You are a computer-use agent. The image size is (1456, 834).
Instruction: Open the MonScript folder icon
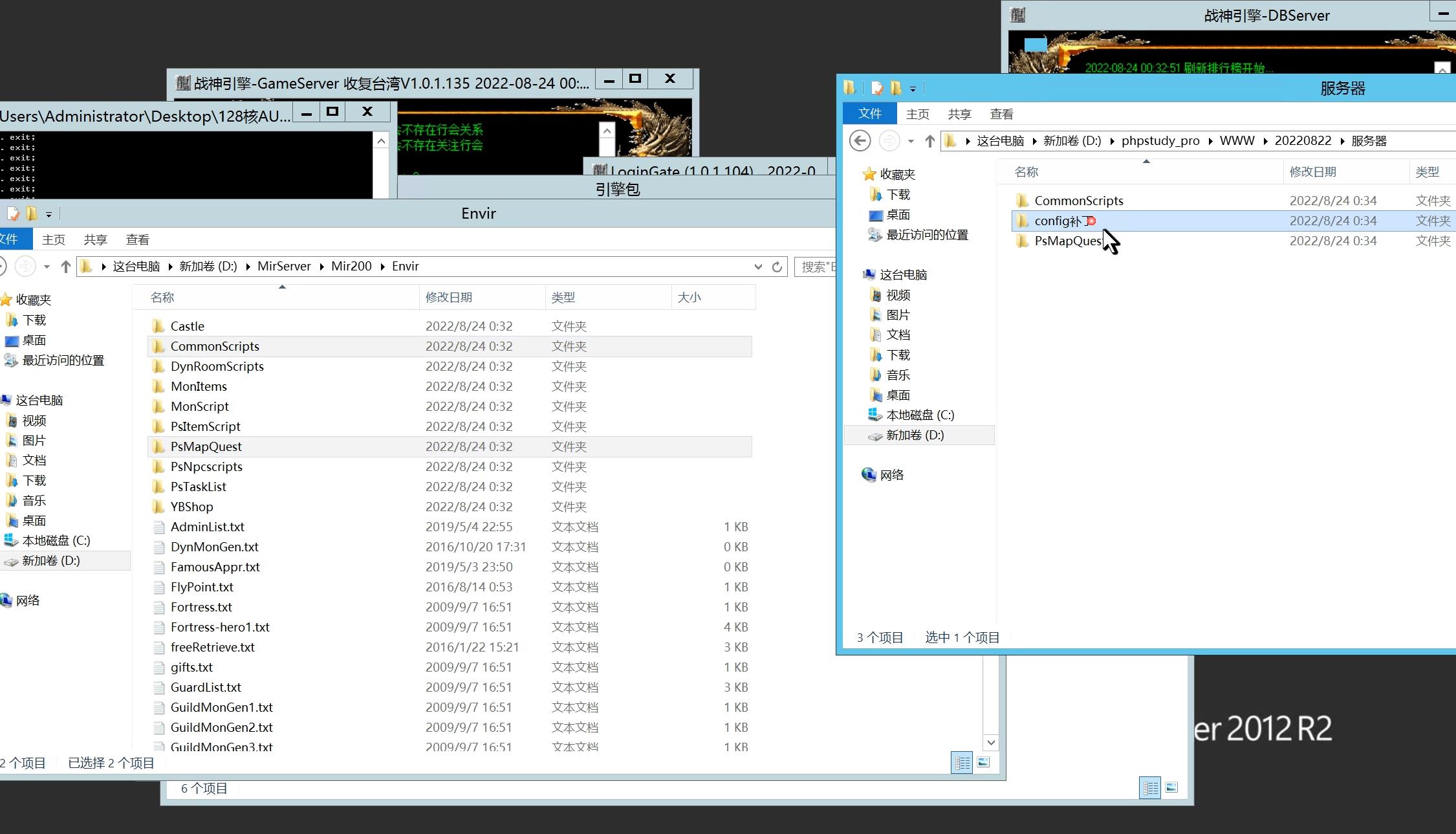[x=158, y=406]
